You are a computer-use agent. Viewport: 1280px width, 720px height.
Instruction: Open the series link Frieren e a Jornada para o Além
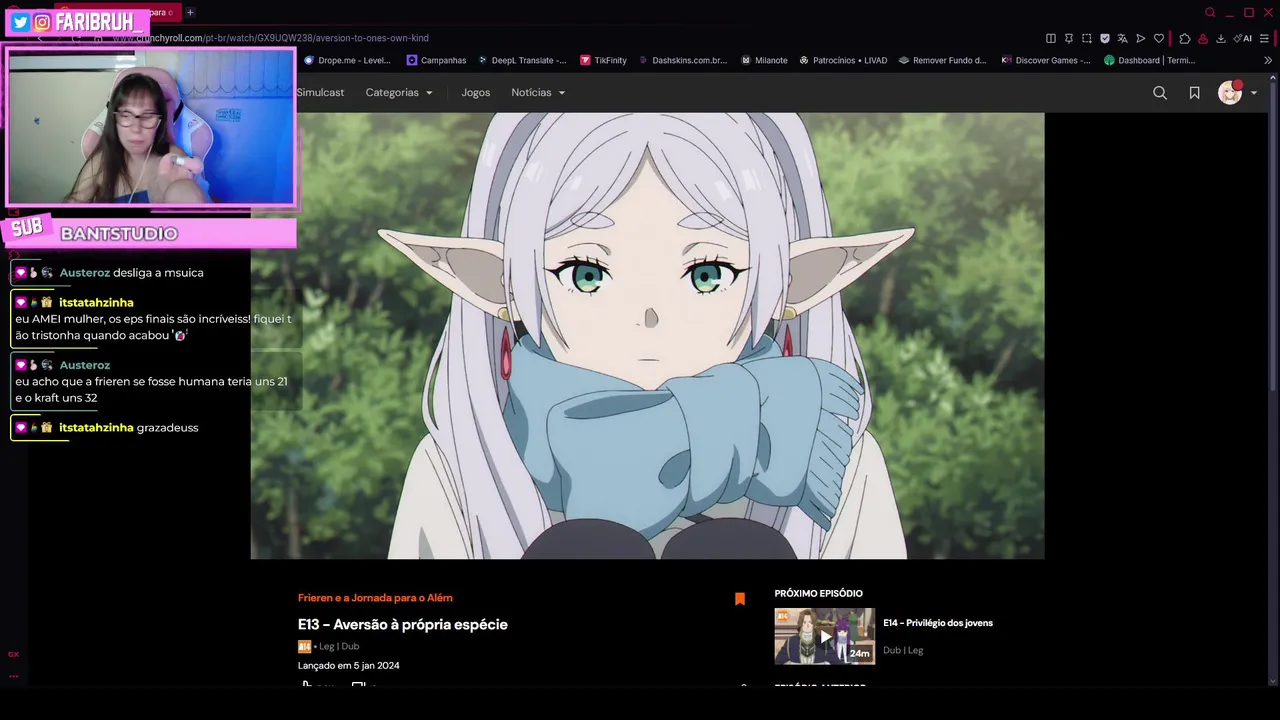(x=375, y=598)
